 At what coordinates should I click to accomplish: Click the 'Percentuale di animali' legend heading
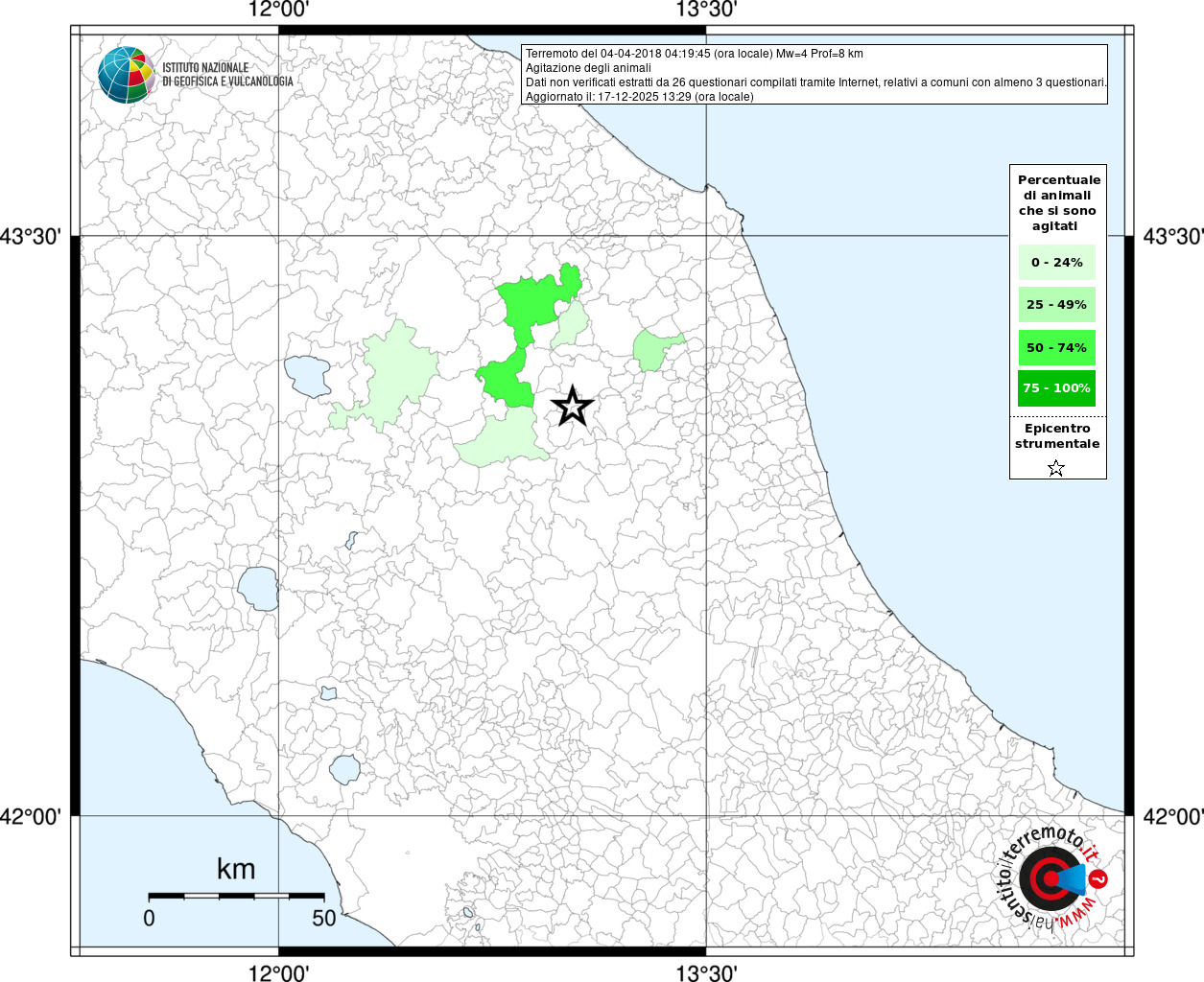tap(1058, 202)
